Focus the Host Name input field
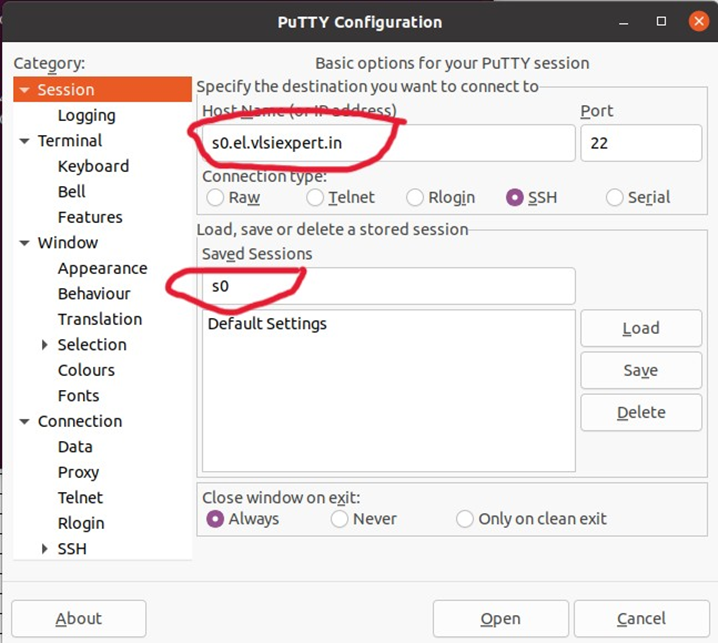 point(389,143)
